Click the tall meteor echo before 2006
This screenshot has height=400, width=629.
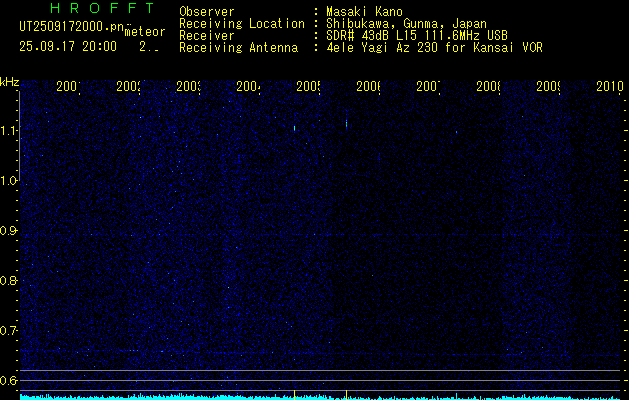(x=347, y=124)
